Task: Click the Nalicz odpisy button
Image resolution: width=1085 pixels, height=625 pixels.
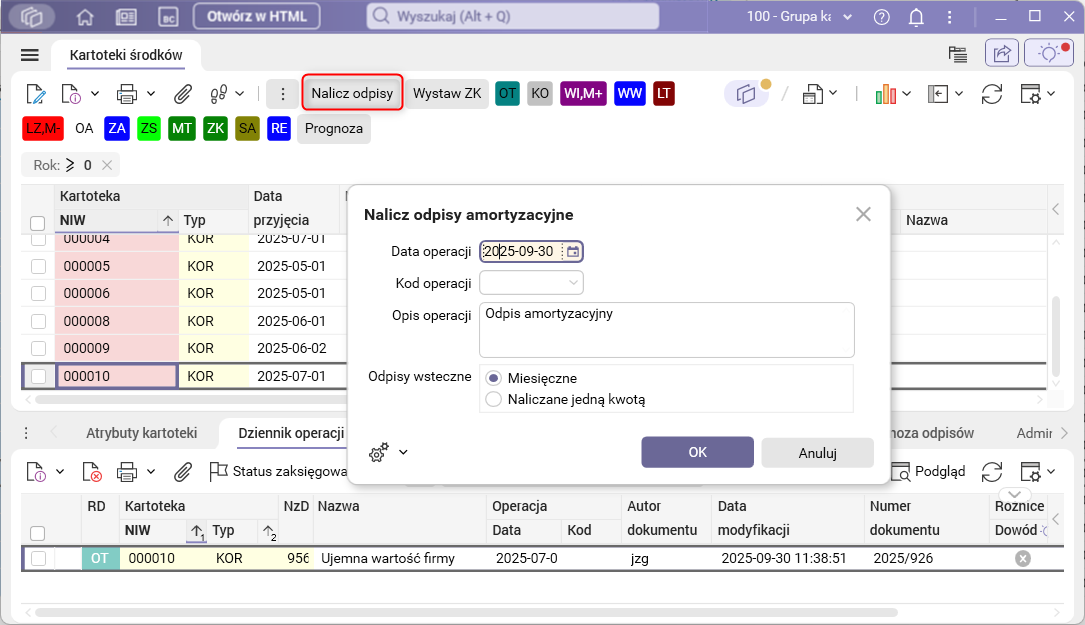Action: 352,93
